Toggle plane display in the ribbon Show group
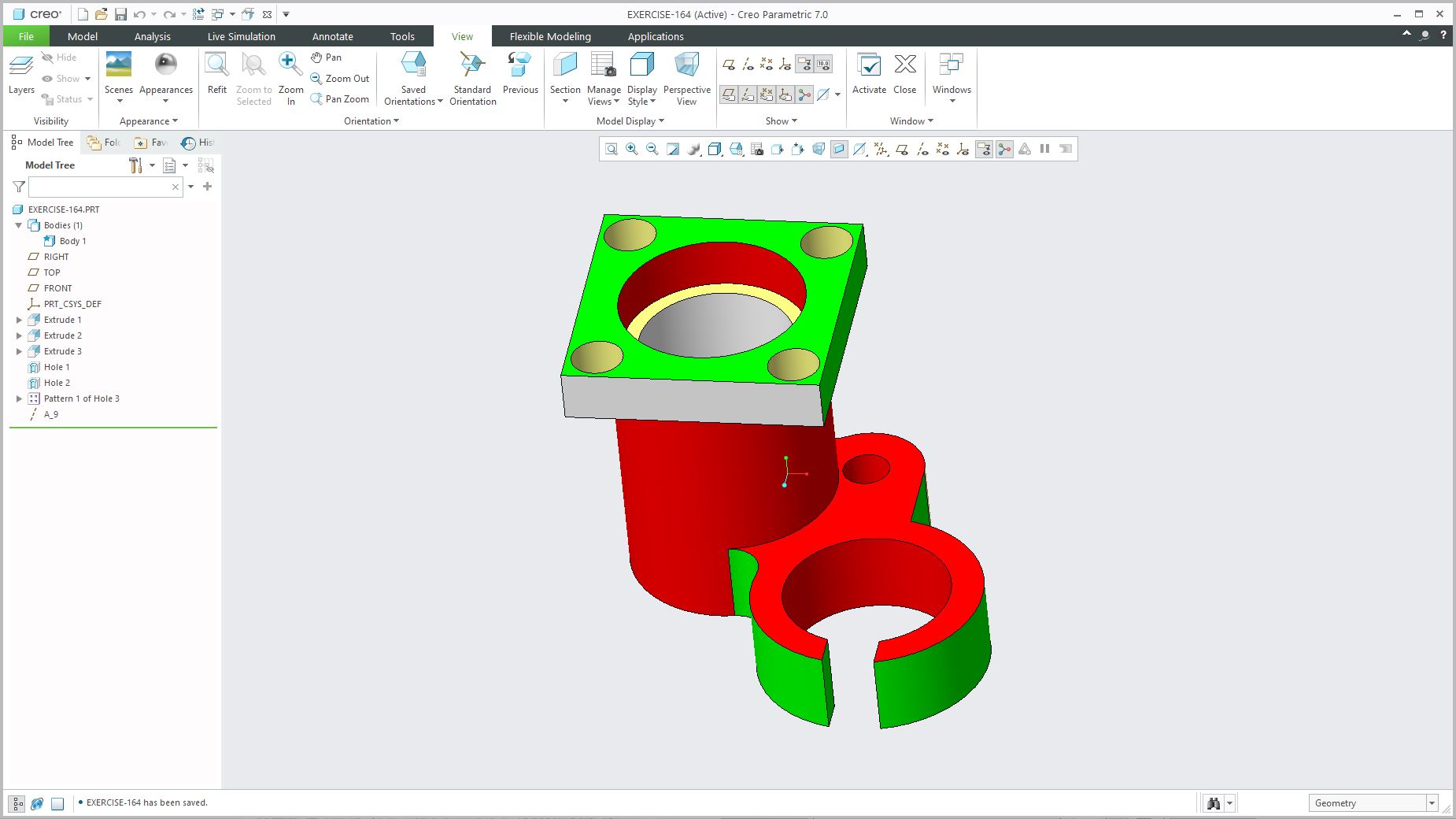The image size is (1456, 819). [729, 65]
